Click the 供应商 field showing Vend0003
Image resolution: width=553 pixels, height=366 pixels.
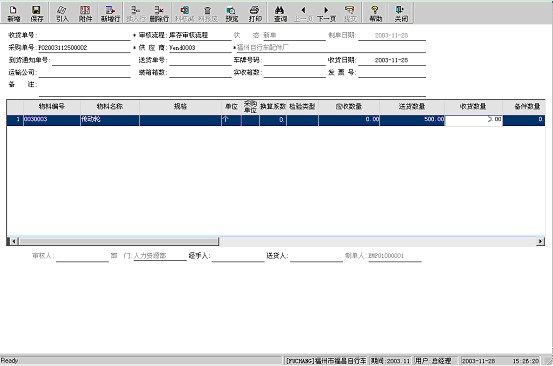pos(200,48)
